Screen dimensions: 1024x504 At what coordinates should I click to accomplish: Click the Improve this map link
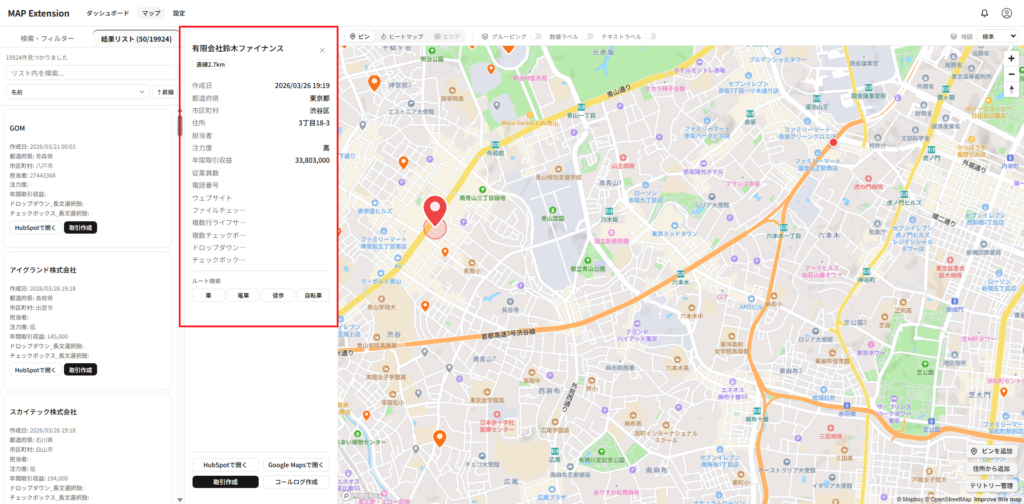point(999,499)
